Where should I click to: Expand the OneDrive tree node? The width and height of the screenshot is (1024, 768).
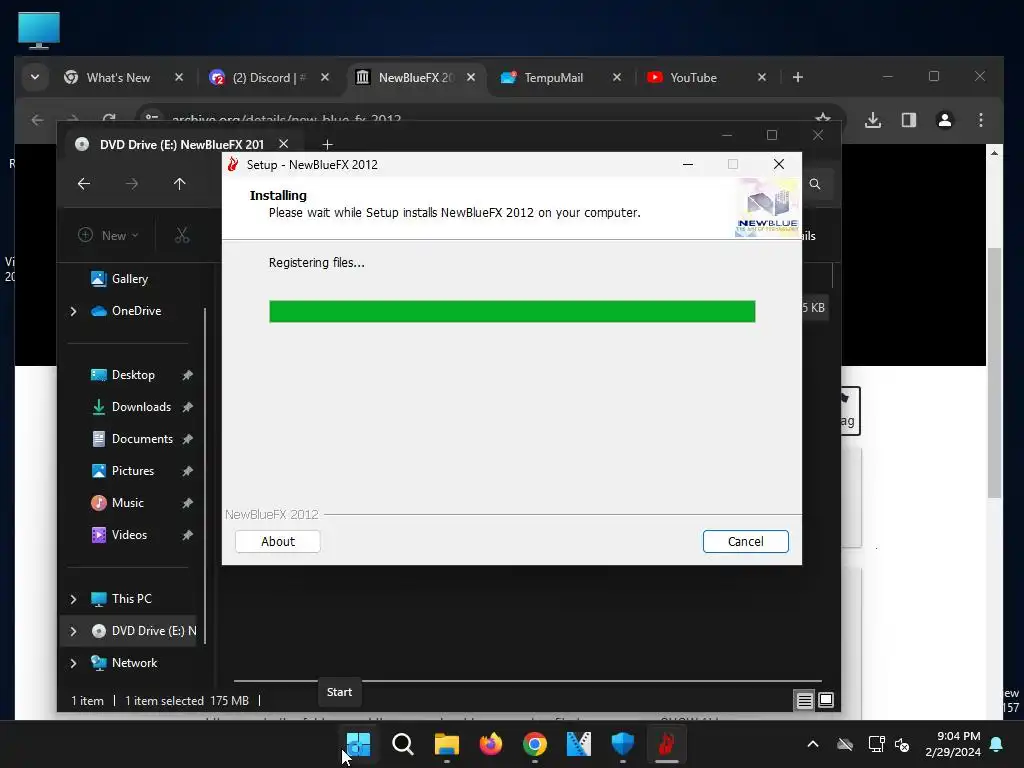[x=73, y=312]
